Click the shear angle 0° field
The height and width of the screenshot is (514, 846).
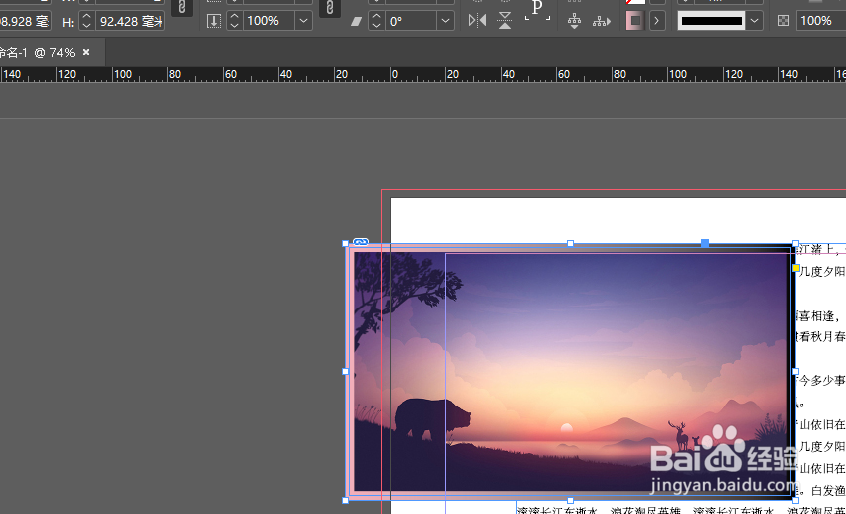(411, 21)
